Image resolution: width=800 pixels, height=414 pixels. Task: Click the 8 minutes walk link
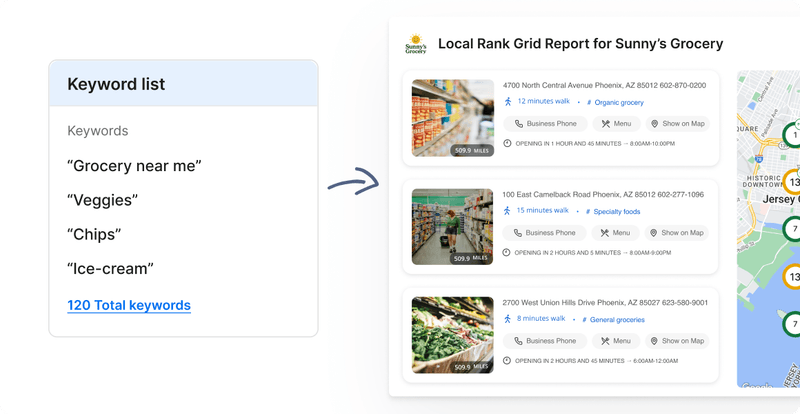pyautogui.click(x=541, y=318)
